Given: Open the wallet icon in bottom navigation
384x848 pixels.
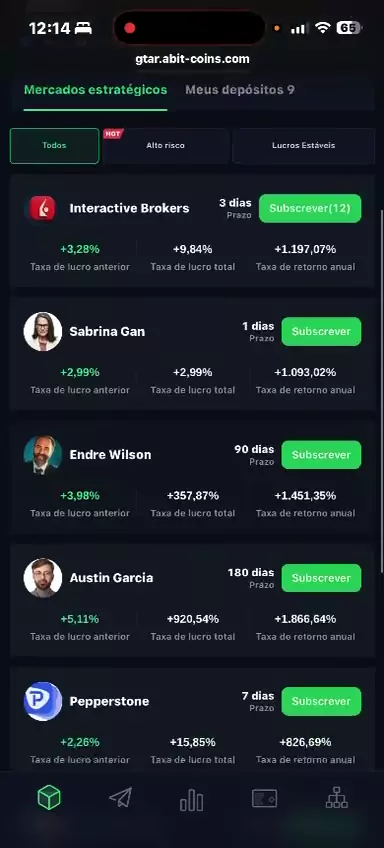Looking at the screenshot, I should click(x=264, y=798).
